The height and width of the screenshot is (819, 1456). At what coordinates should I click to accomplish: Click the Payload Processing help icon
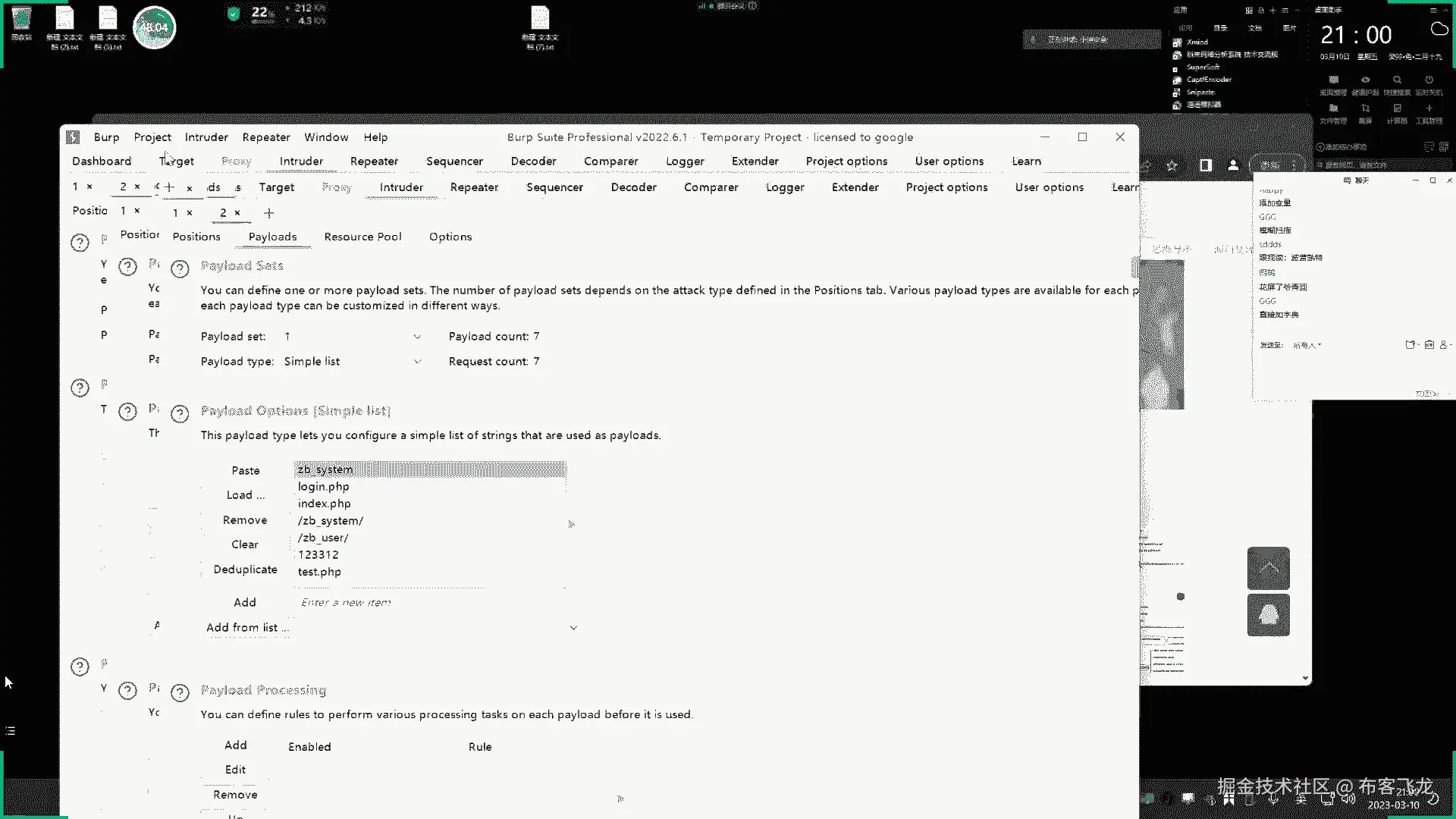point(180,692)
